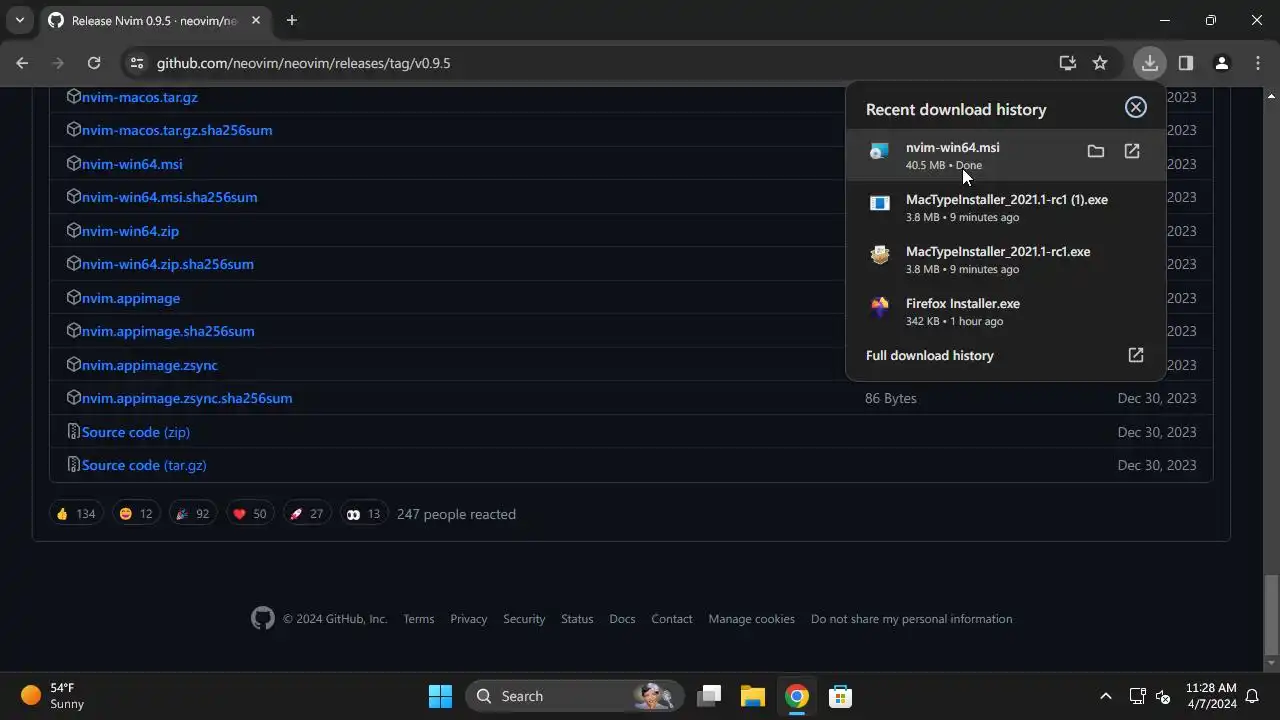This screenshot has width=1280, height=720.
Task: Show hidden system tray icons
Action: (x=1106, y=696)
